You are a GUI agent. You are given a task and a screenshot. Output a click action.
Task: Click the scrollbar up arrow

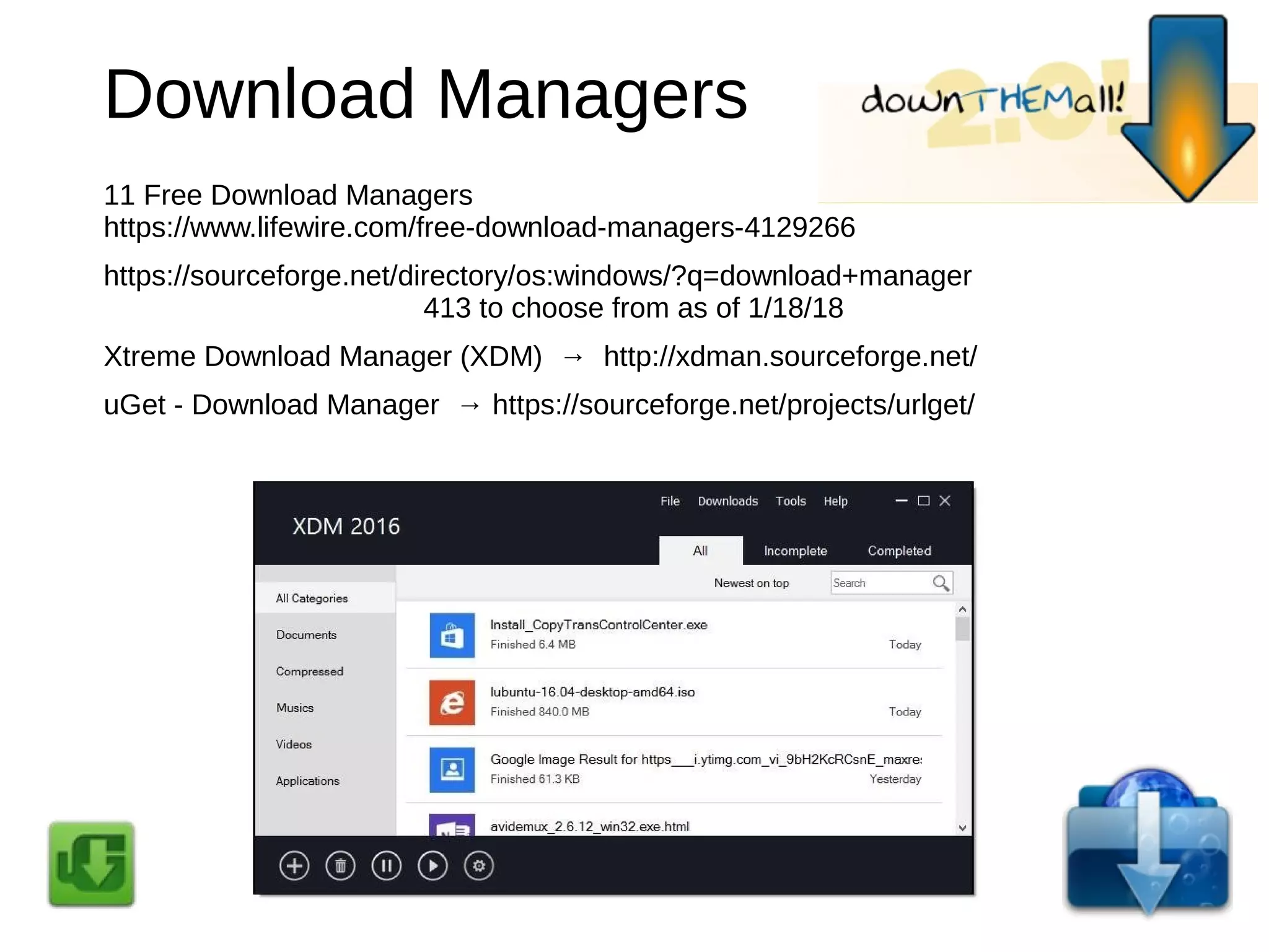[962, 609]
